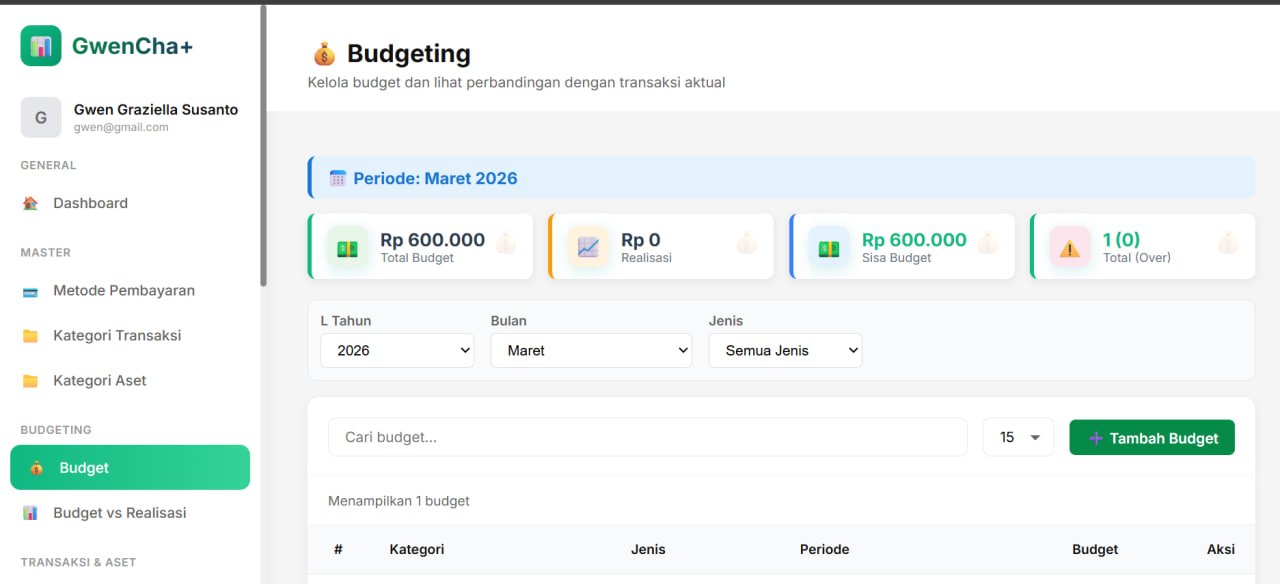
Task: Click the Tambah Budget button
Action: click(x=1151, y=437)
